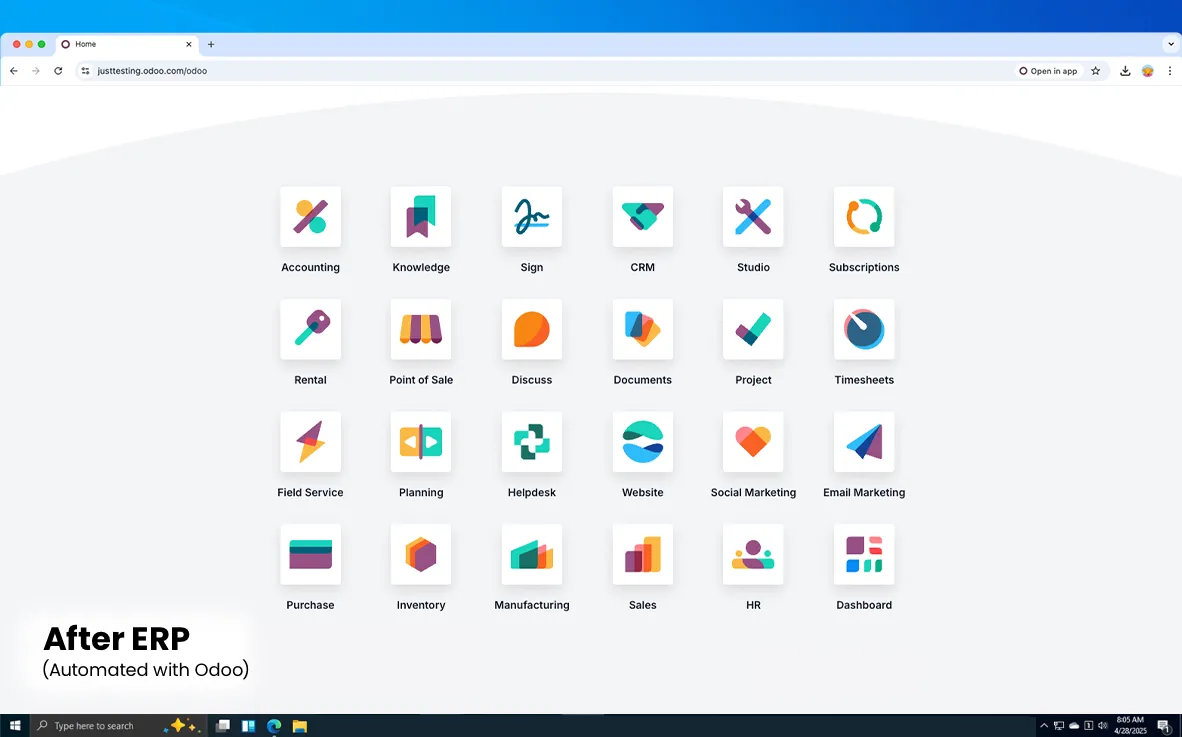Open the Chrome three-dot menu
1182x737 pixels.
1170,71
